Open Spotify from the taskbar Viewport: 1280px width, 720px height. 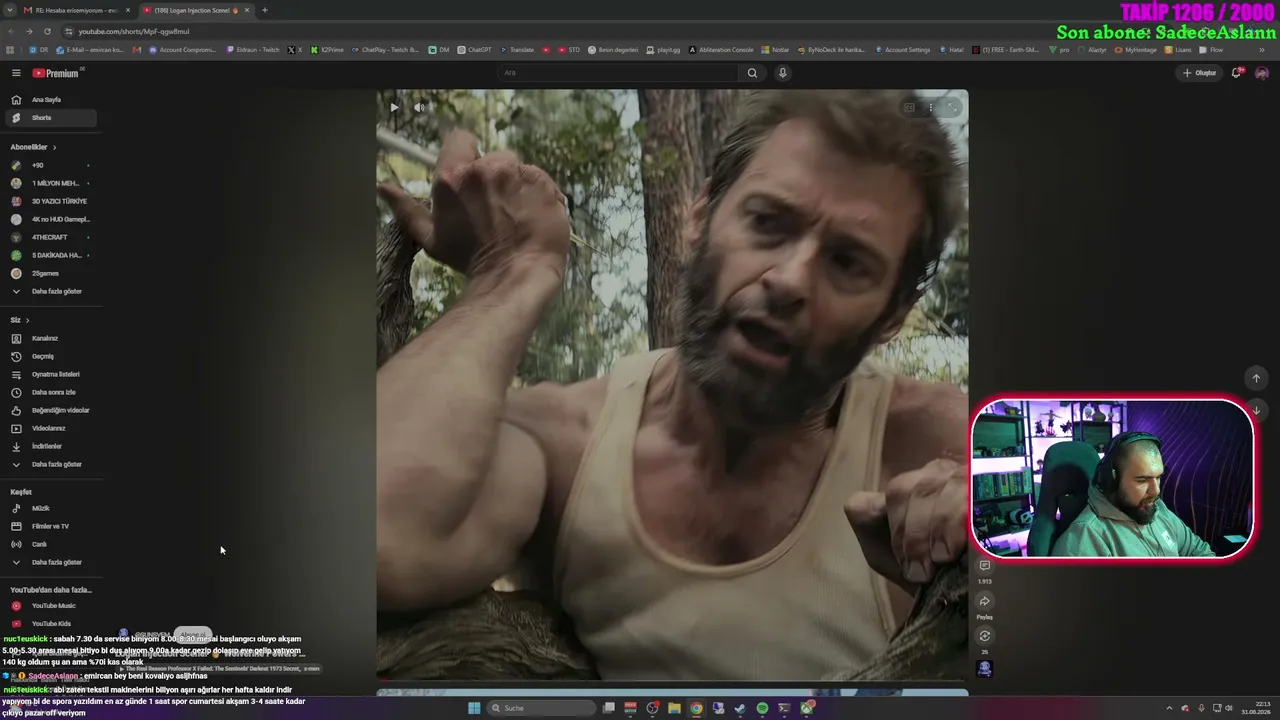(762, 708)
